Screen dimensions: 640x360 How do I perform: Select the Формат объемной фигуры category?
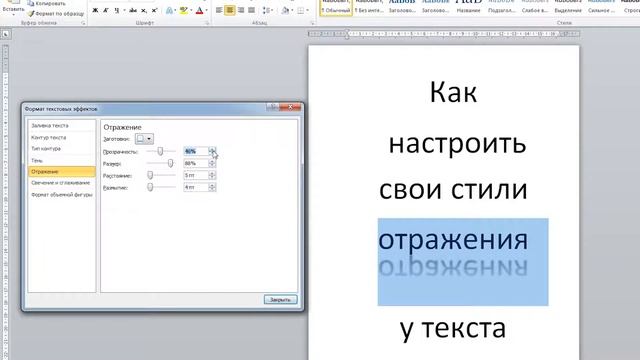pos(62,195)
